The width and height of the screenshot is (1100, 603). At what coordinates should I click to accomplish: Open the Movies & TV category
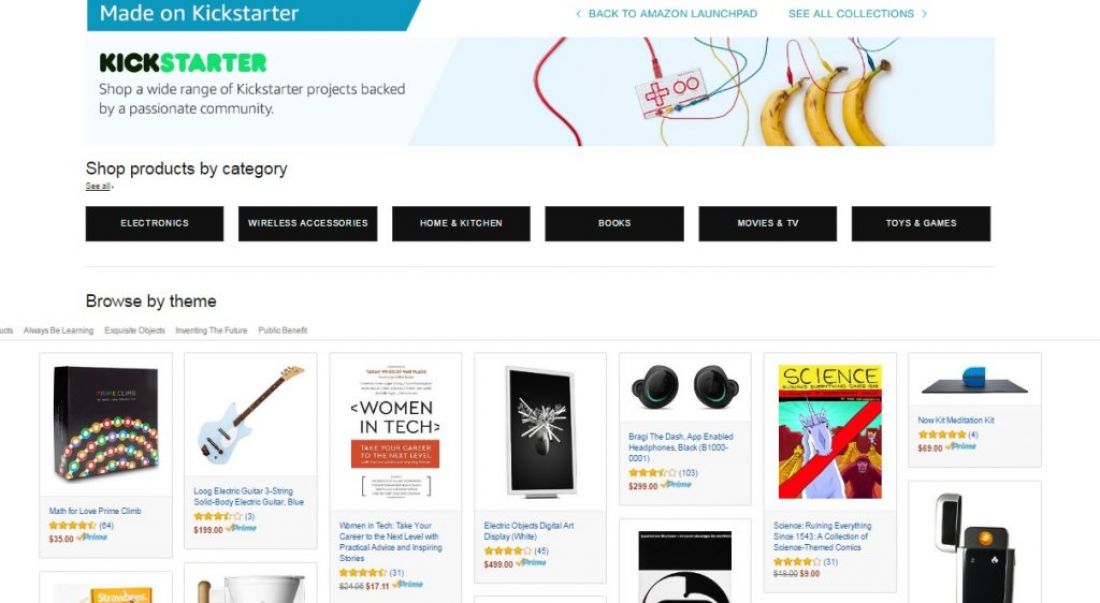pos(767,224)
